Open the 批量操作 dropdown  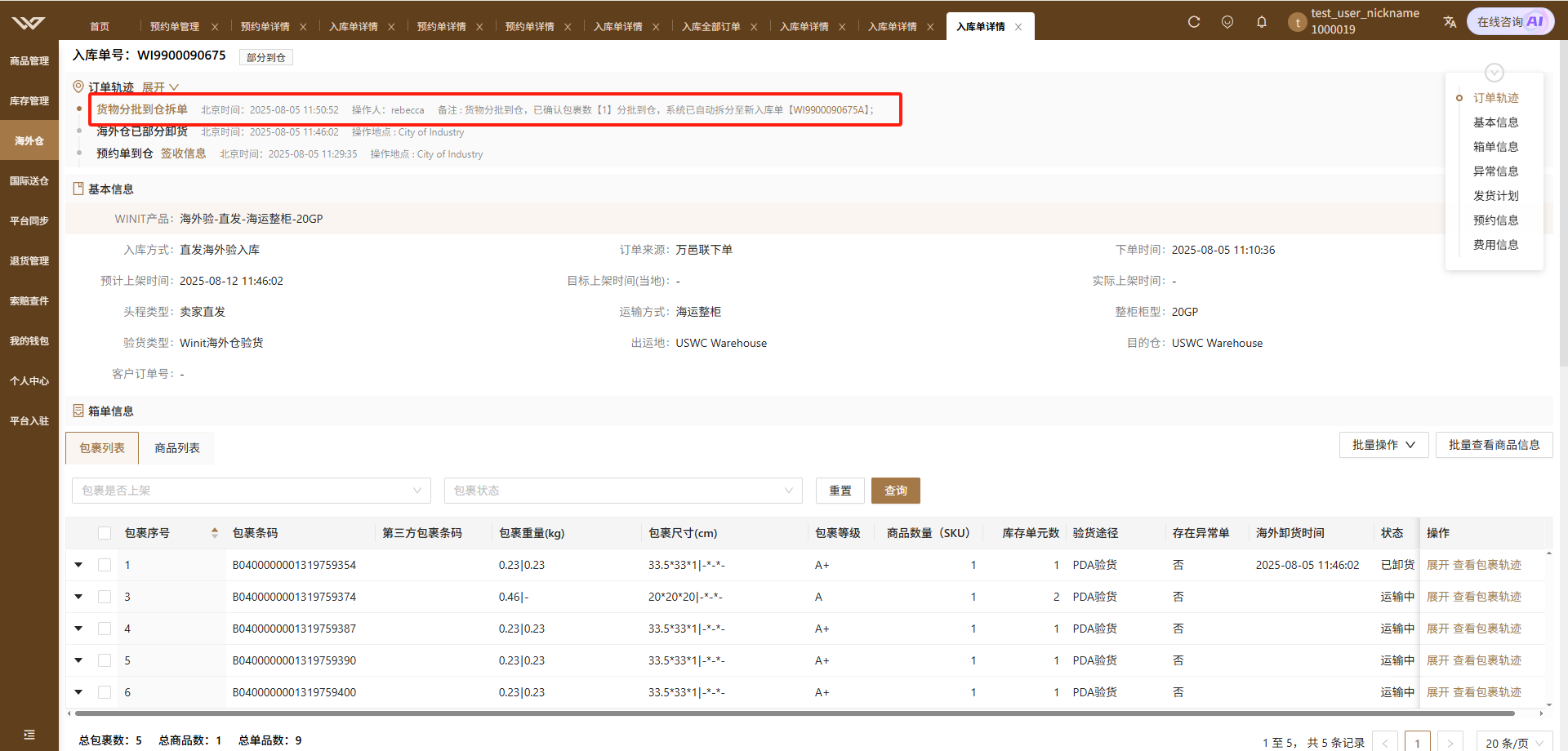pyautogui.click(x=1383, y=445)
